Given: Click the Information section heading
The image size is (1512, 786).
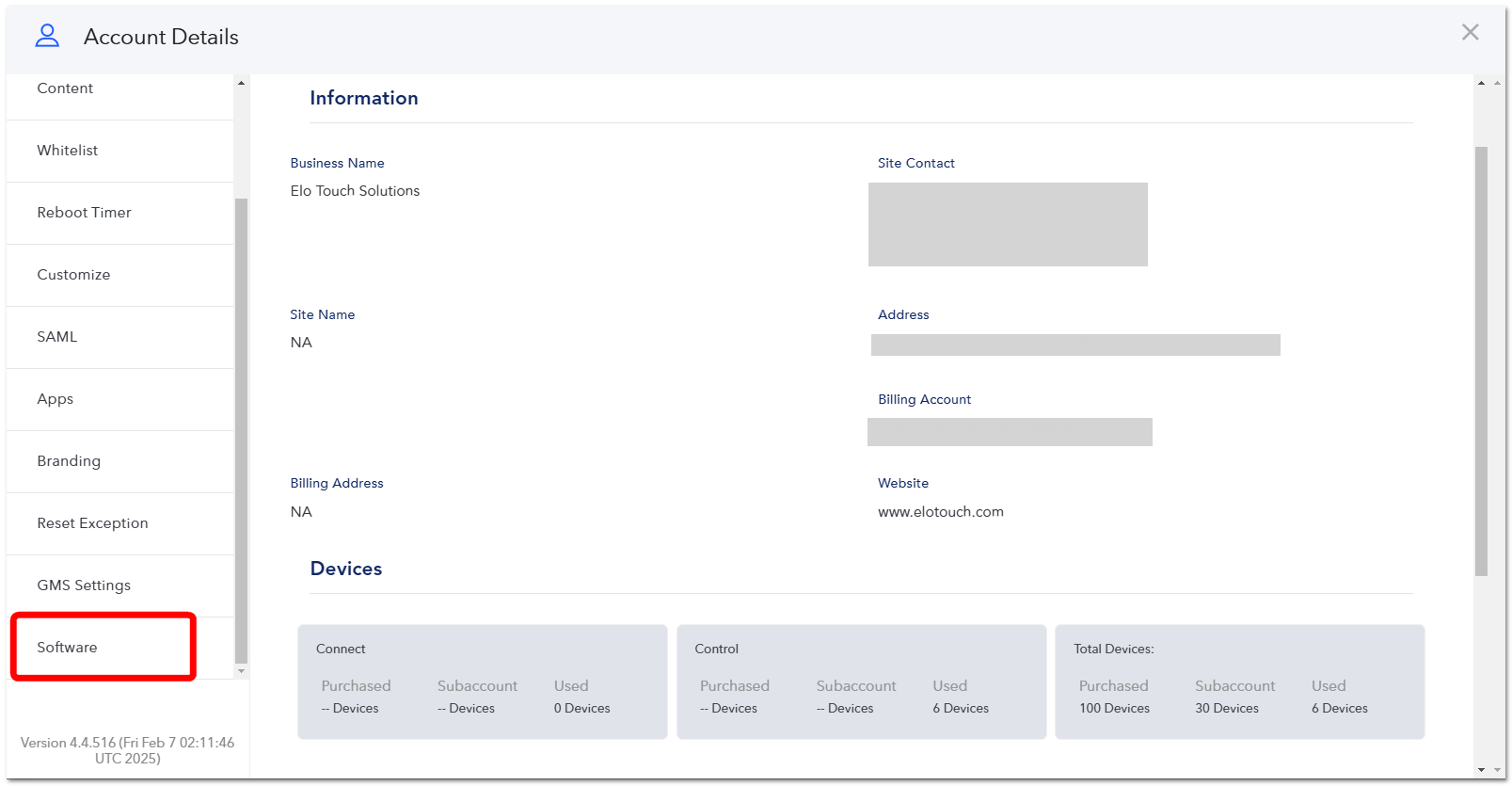Looking at the screenshot, I should click(x=364, y=98).
